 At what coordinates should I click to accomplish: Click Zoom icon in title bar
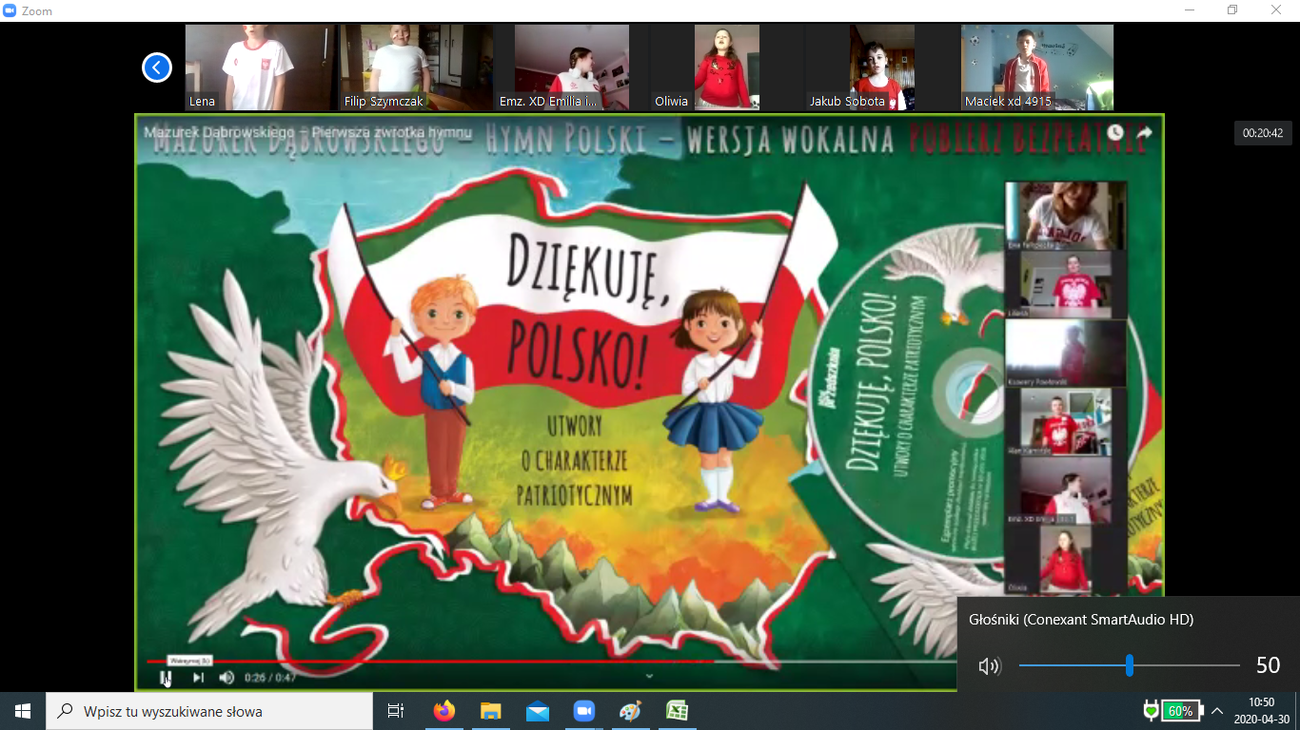pyautogui.click(x=11, y=10)
